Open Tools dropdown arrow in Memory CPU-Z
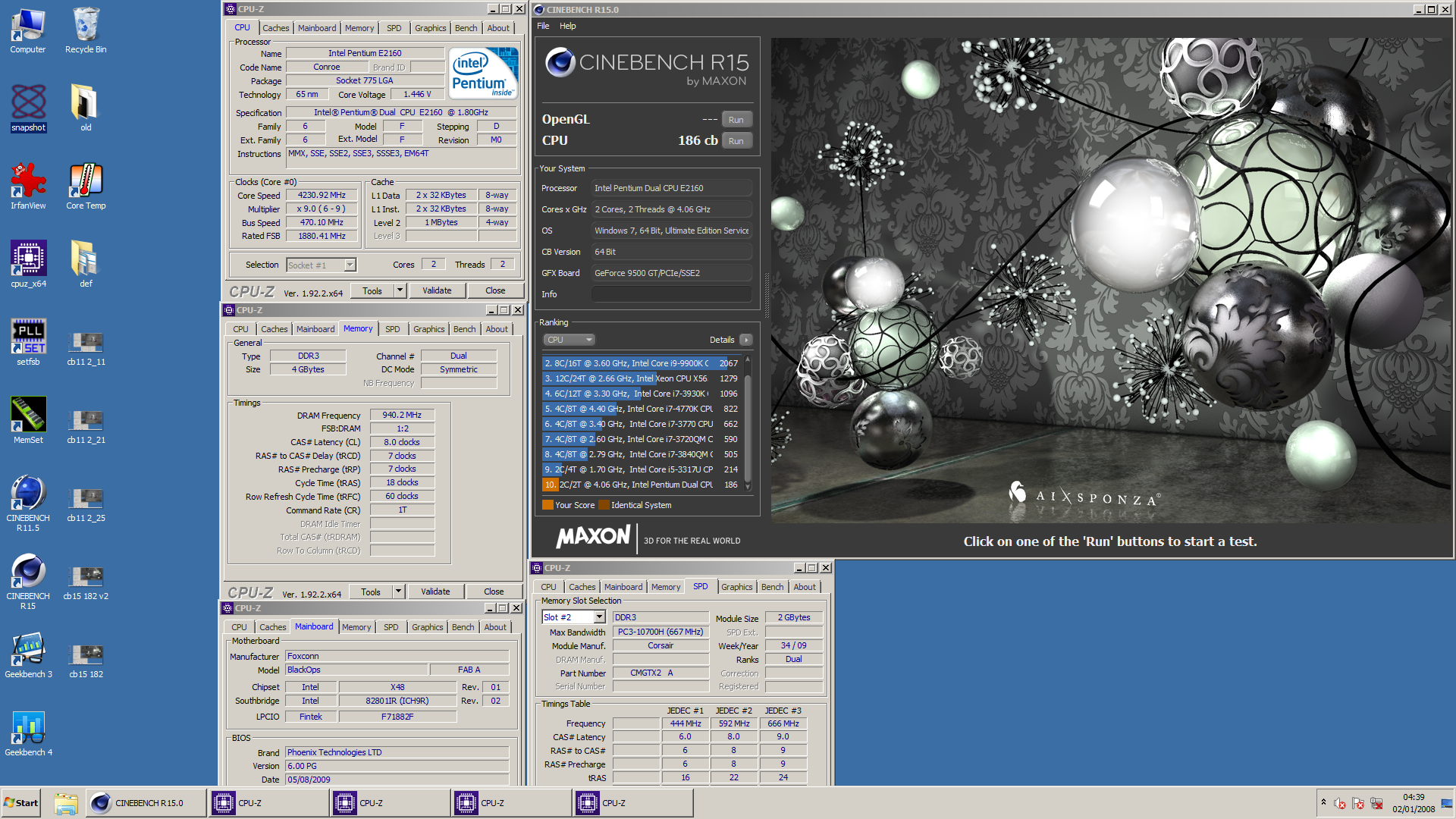Viewport: 1456px width, 819px height. [x=399, y=591]
